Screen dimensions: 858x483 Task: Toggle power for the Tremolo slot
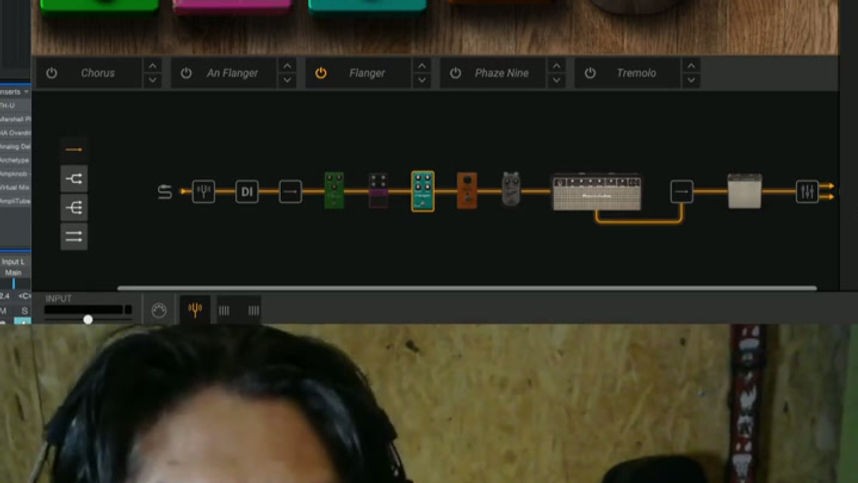(590, 73)
